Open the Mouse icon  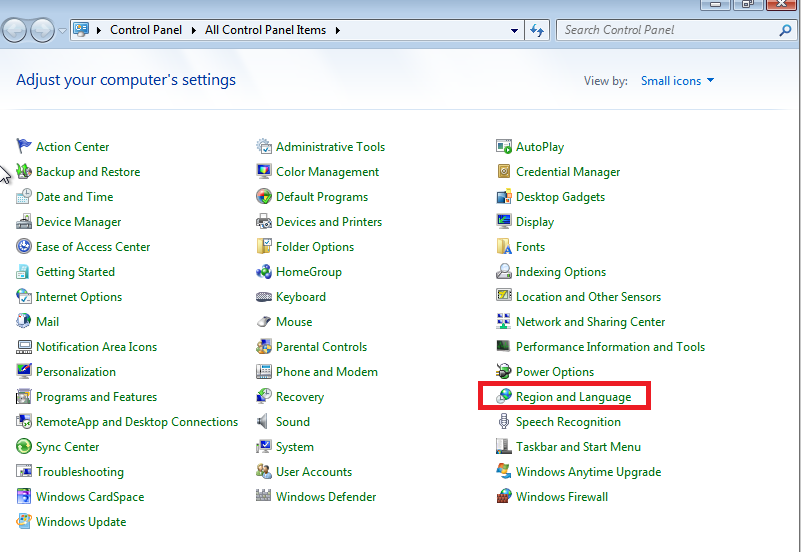[x=264, y=322]
